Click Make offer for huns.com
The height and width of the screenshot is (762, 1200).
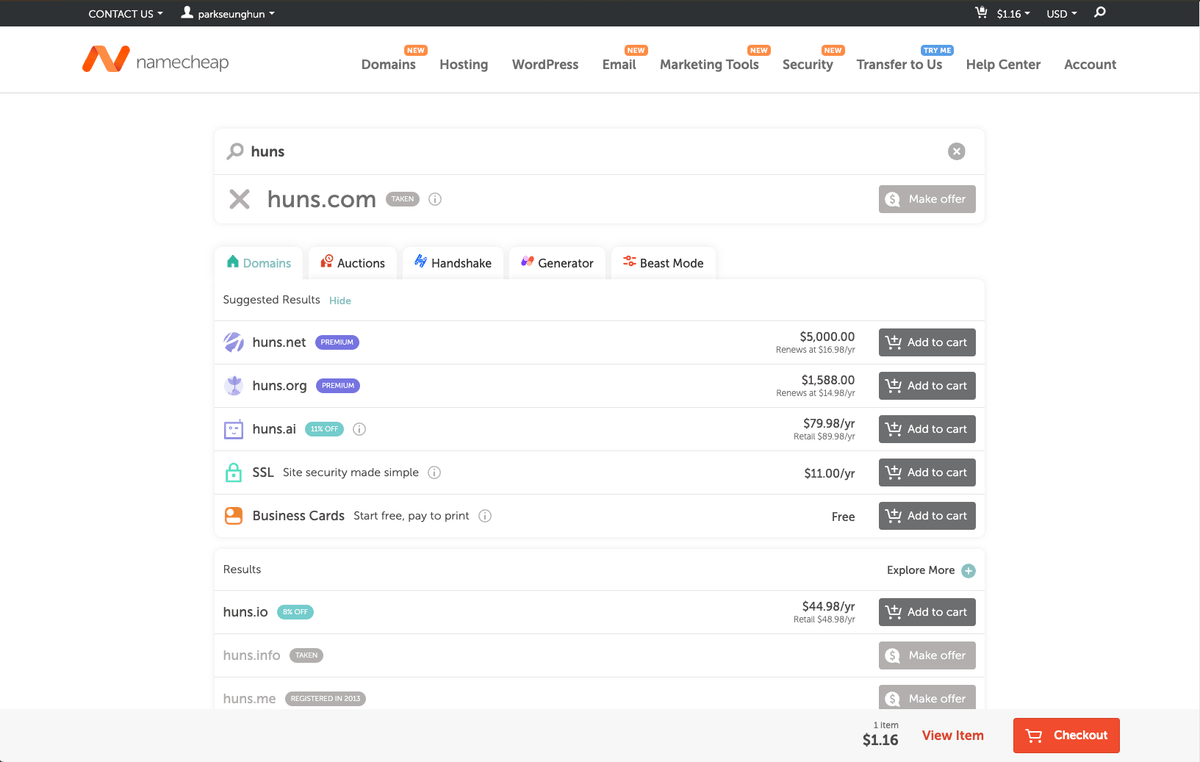[x=927, y=199]
